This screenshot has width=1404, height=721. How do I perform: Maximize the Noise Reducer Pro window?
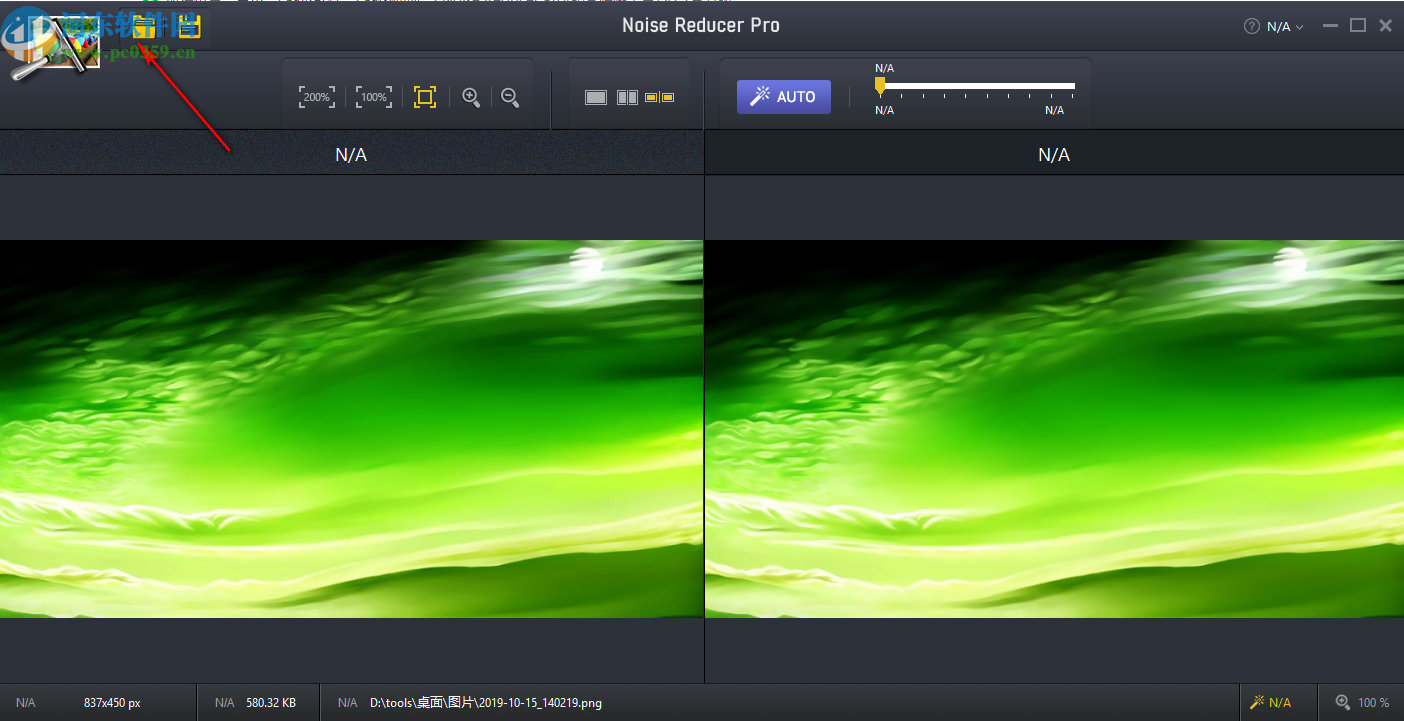coord(1358,26)
